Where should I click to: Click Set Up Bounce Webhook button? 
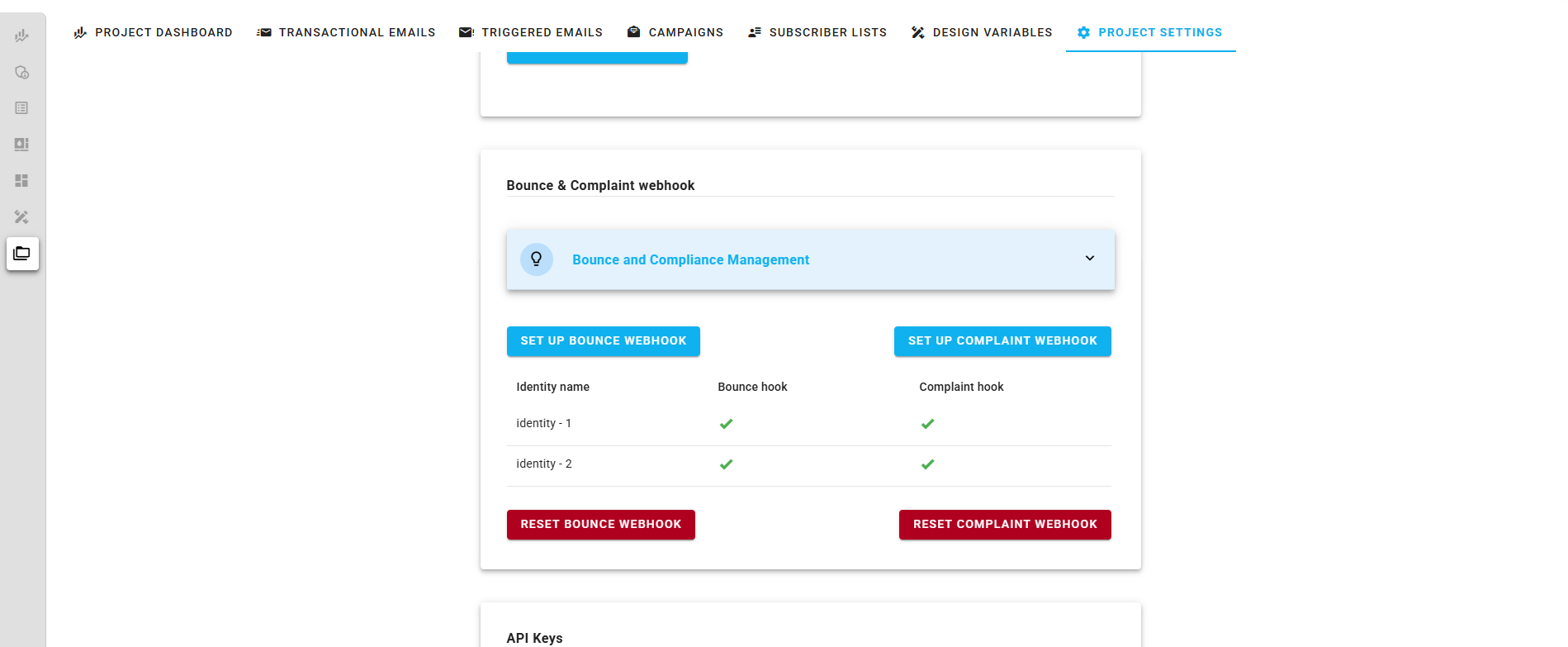pos(603,341)
